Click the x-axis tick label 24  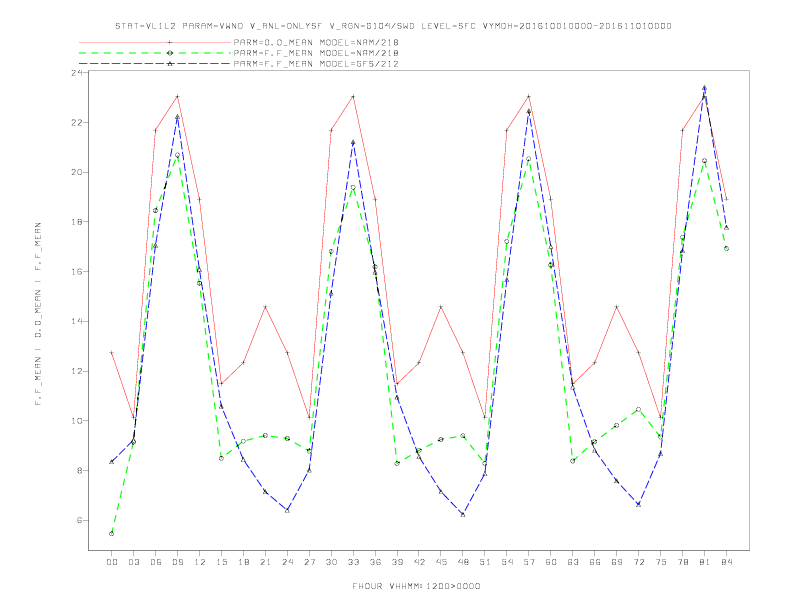click(x=287, y=562)
